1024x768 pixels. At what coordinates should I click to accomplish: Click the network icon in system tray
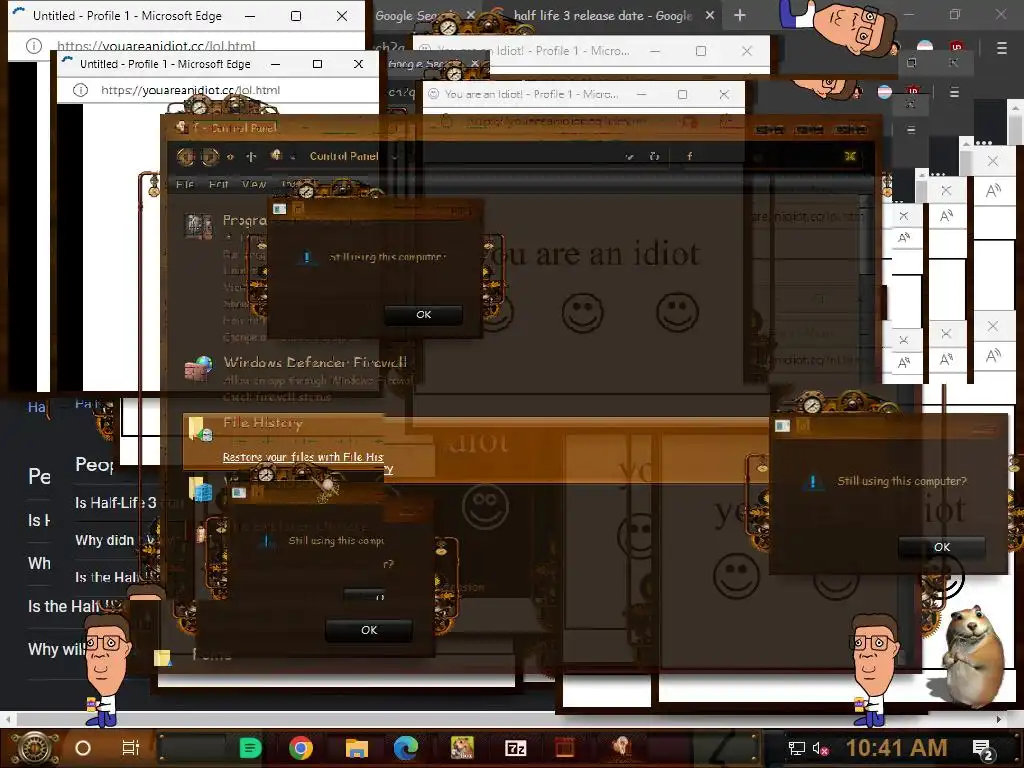pyautogui.click(x=796, y=748)
